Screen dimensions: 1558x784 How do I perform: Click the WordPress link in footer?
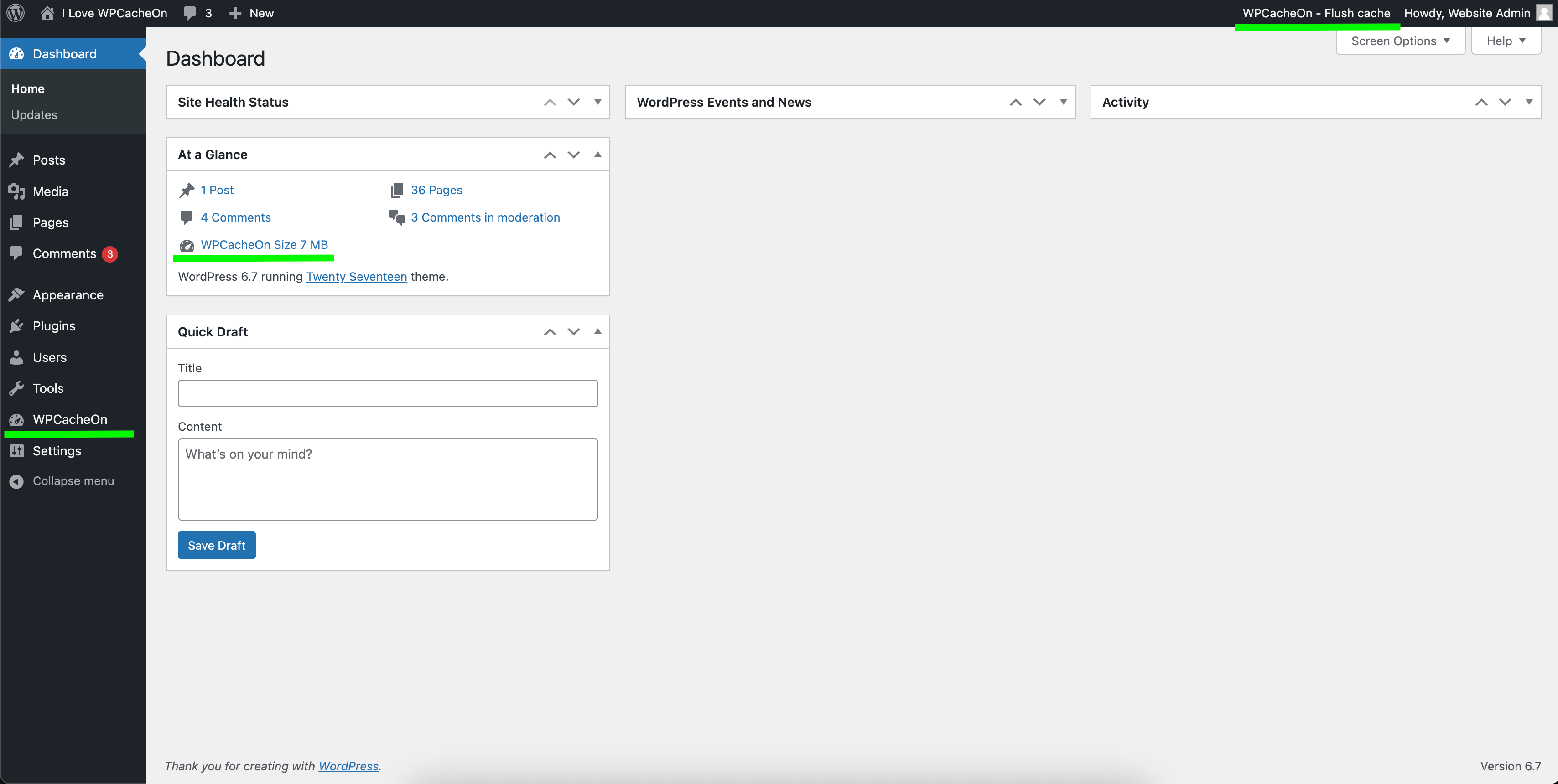348,766
